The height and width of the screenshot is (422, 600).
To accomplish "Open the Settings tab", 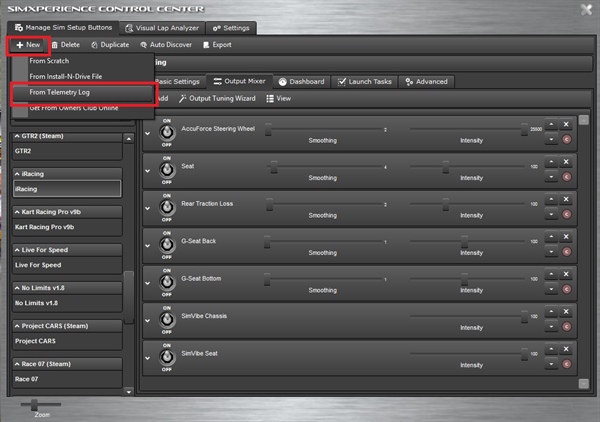I will [231, 28].
